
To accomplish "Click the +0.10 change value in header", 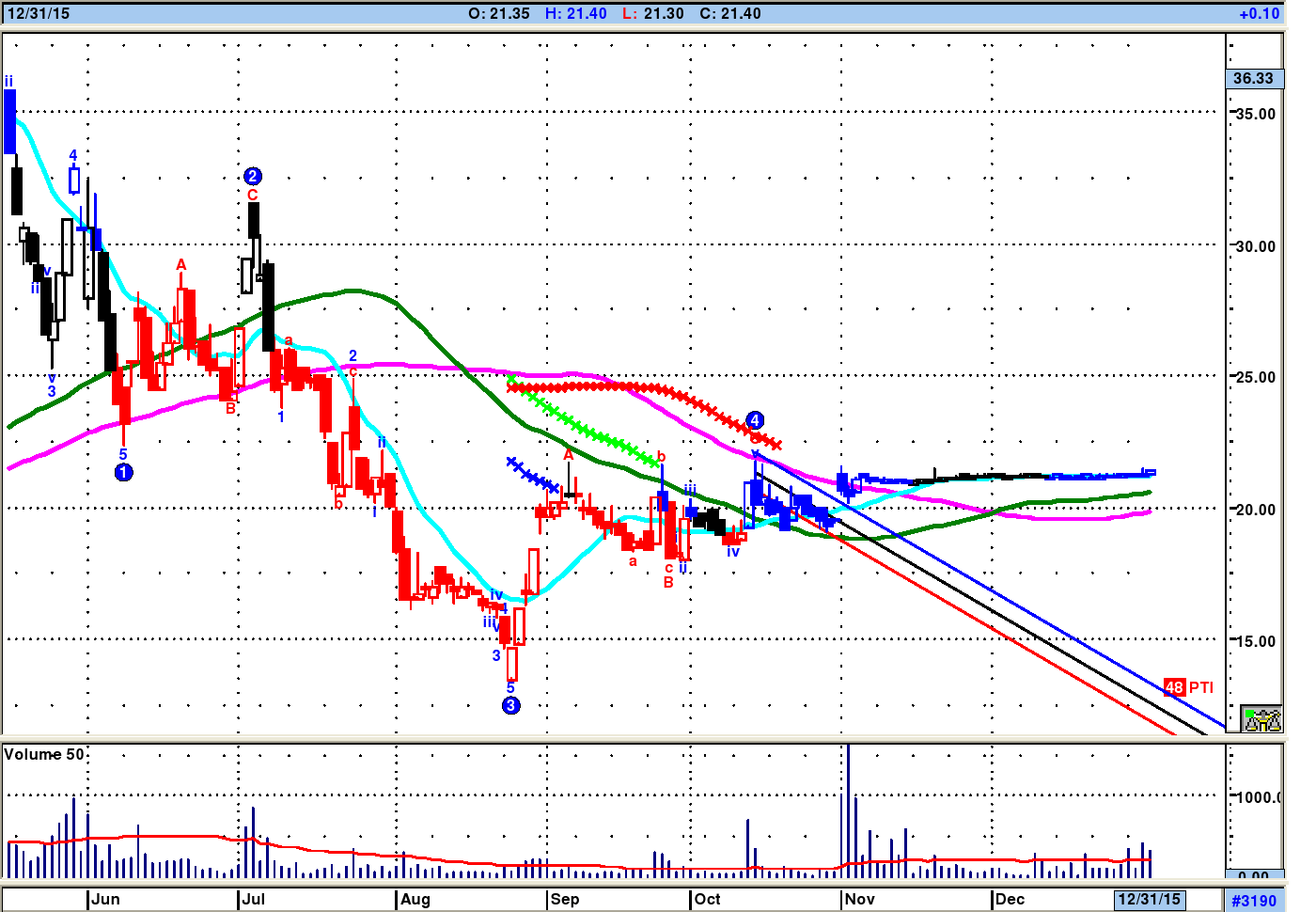I will point(1259,13).
